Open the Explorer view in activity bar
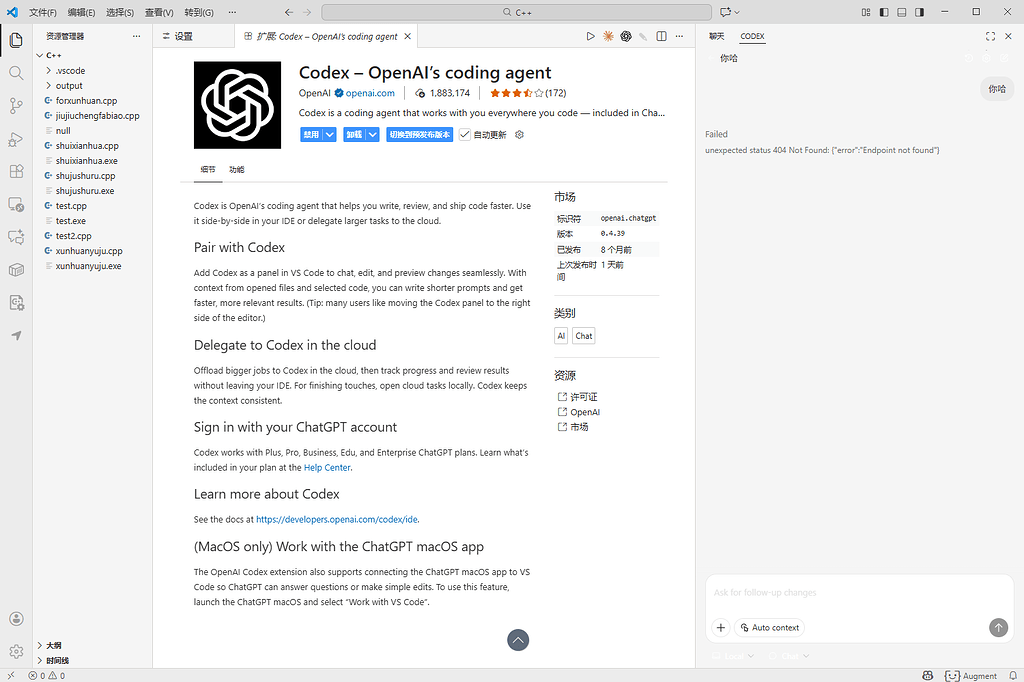This screenshot has width=1024, height=682. (16, 41)
